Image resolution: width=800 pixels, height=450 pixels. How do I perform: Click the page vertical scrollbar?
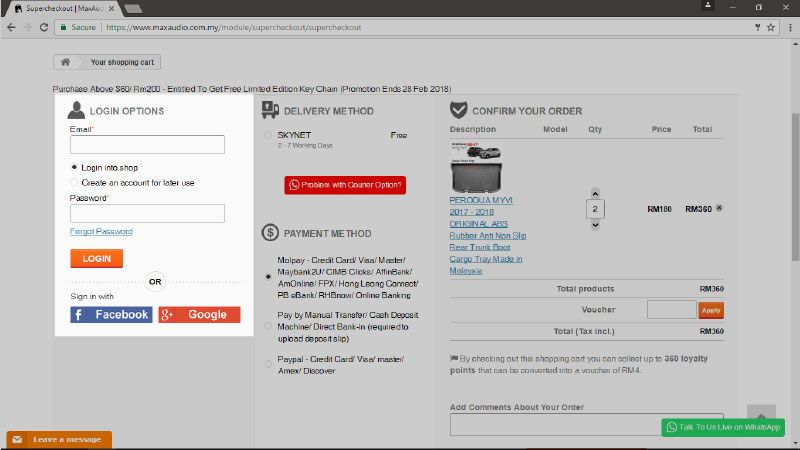[x=795, y=187]
